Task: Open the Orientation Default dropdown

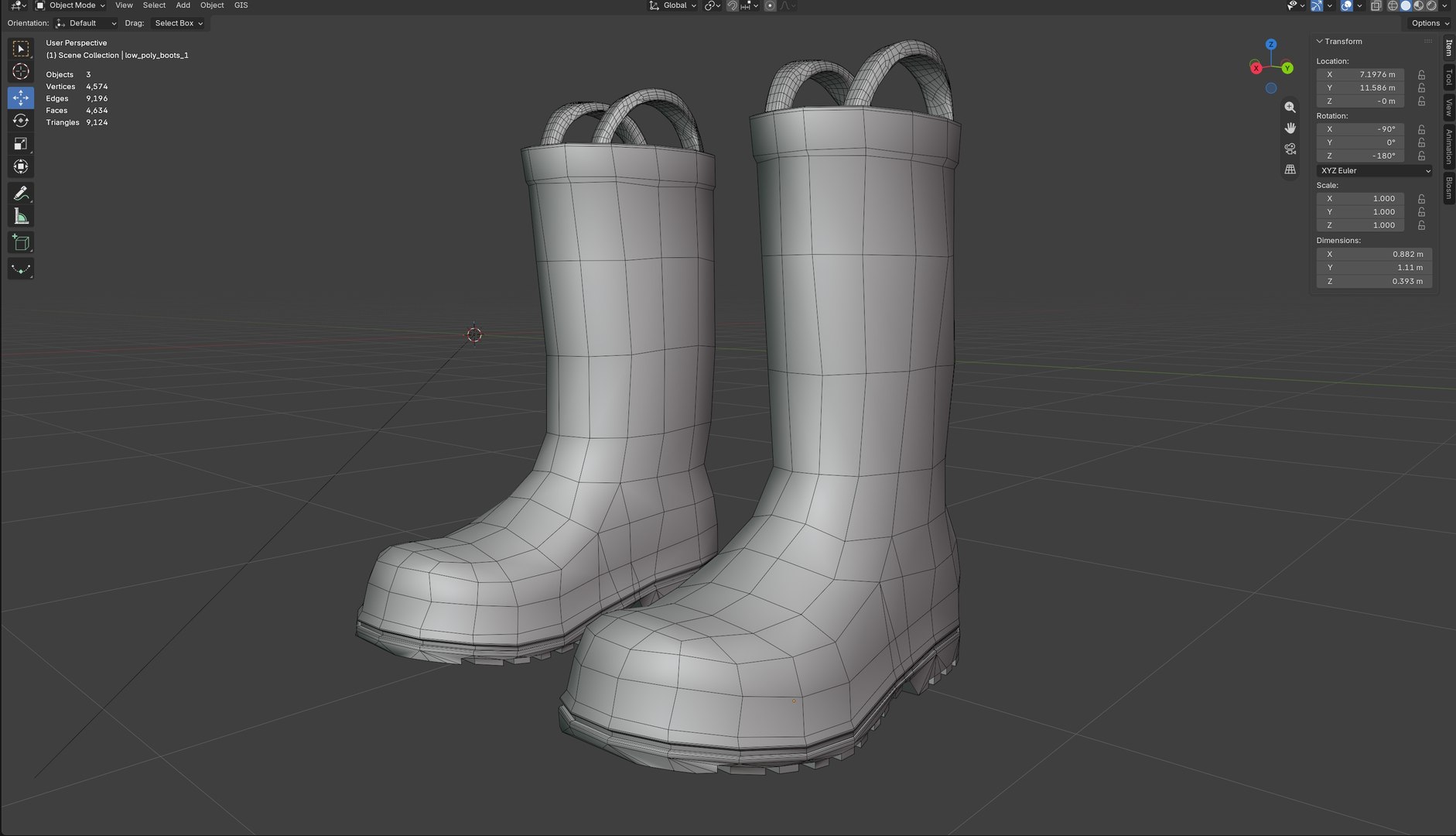Action: tap(86, 23)
